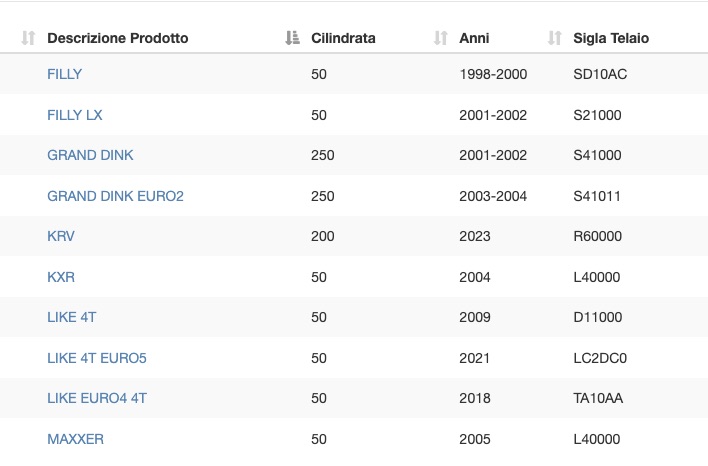The image size is (708, 466).
Task: Click sort icon next to Sigla Telaio
Action: pos(554,38)
